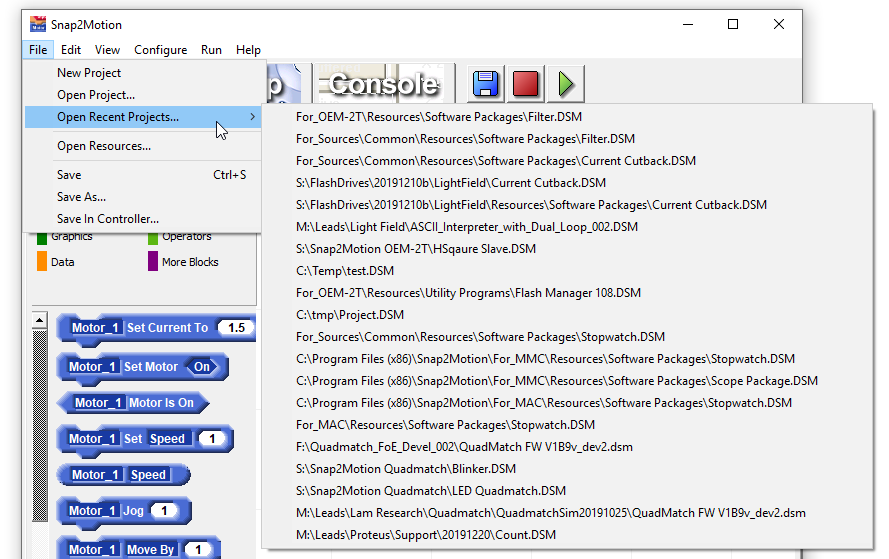The height and width of the screenshot is (559, 889).
Task: Click the Motor_1 Speed reporter block
Action: [123, 475]
